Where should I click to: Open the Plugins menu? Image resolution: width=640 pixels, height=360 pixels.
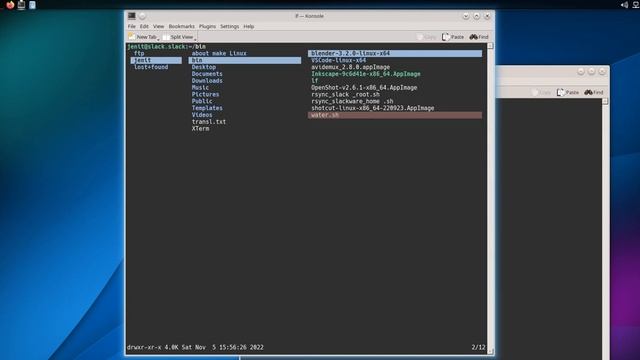[207, 26]
